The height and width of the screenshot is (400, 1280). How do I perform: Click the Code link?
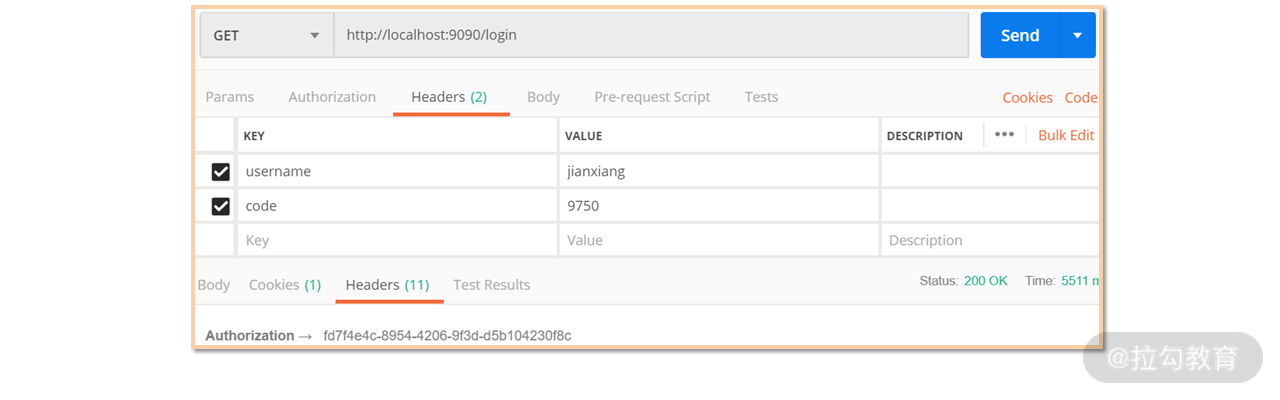tap(1080, 98)
